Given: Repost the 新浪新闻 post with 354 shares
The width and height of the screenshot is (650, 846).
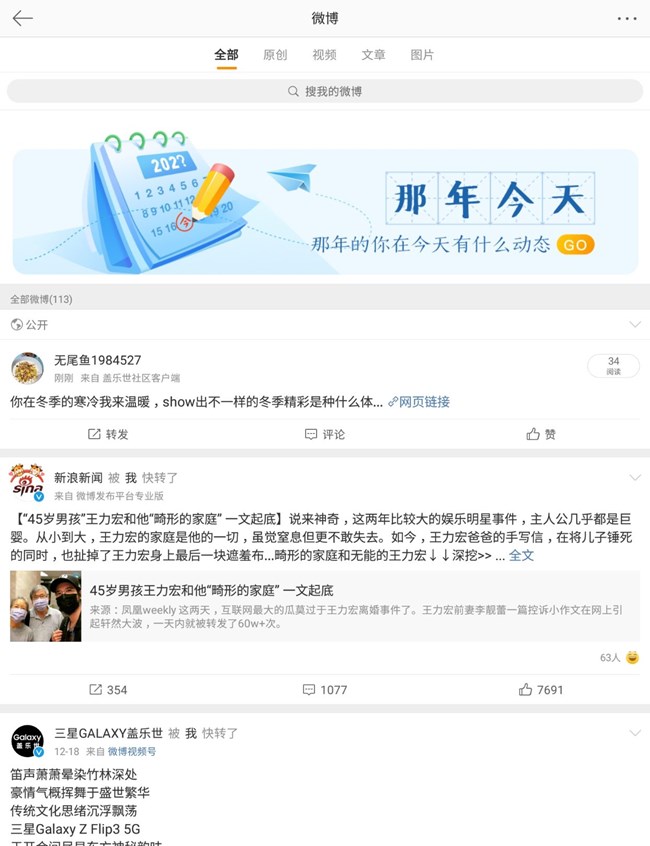Looking at the screenshot, I should (x=108, y=690).
